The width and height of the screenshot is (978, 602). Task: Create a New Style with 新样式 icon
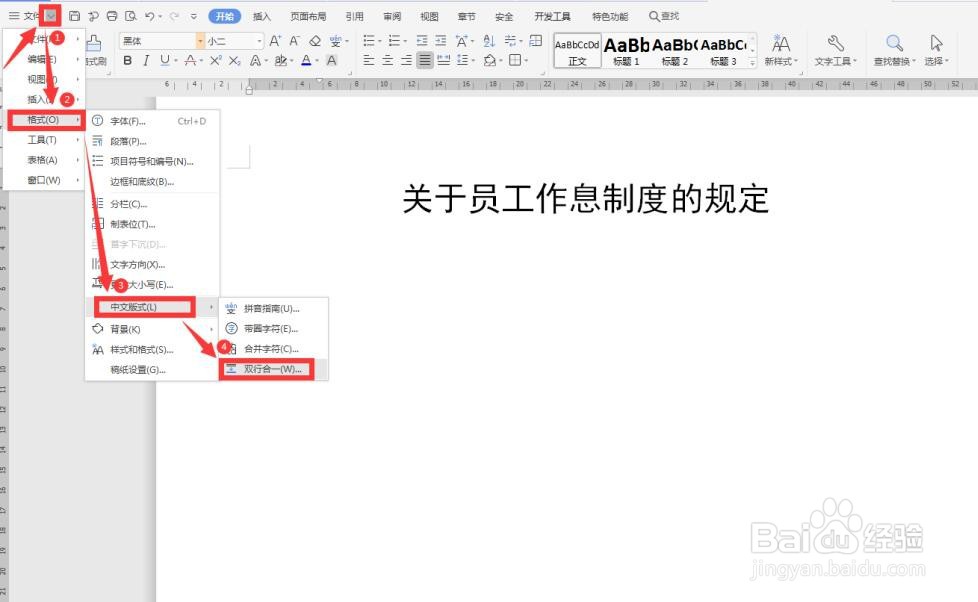pyautogui.click(x=781, y=45)
